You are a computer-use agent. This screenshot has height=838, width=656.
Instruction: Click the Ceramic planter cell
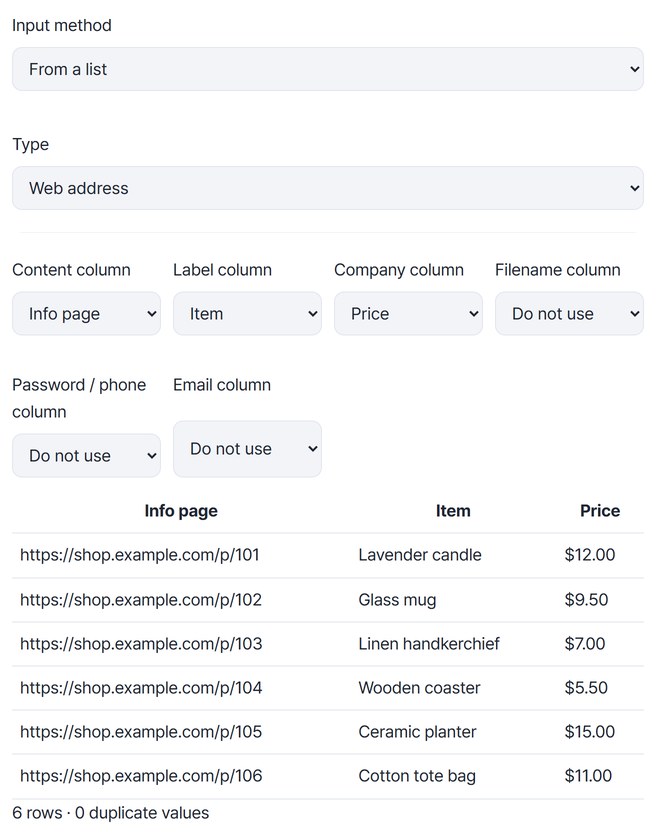coord(417,732)
